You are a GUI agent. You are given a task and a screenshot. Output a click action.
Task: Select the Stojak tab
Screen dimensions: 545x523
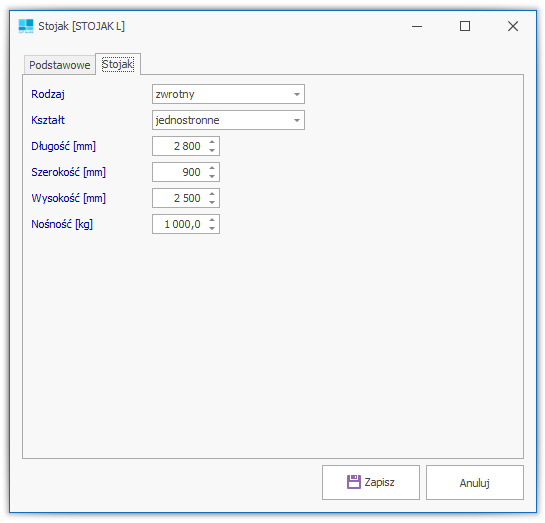(118, 64)
